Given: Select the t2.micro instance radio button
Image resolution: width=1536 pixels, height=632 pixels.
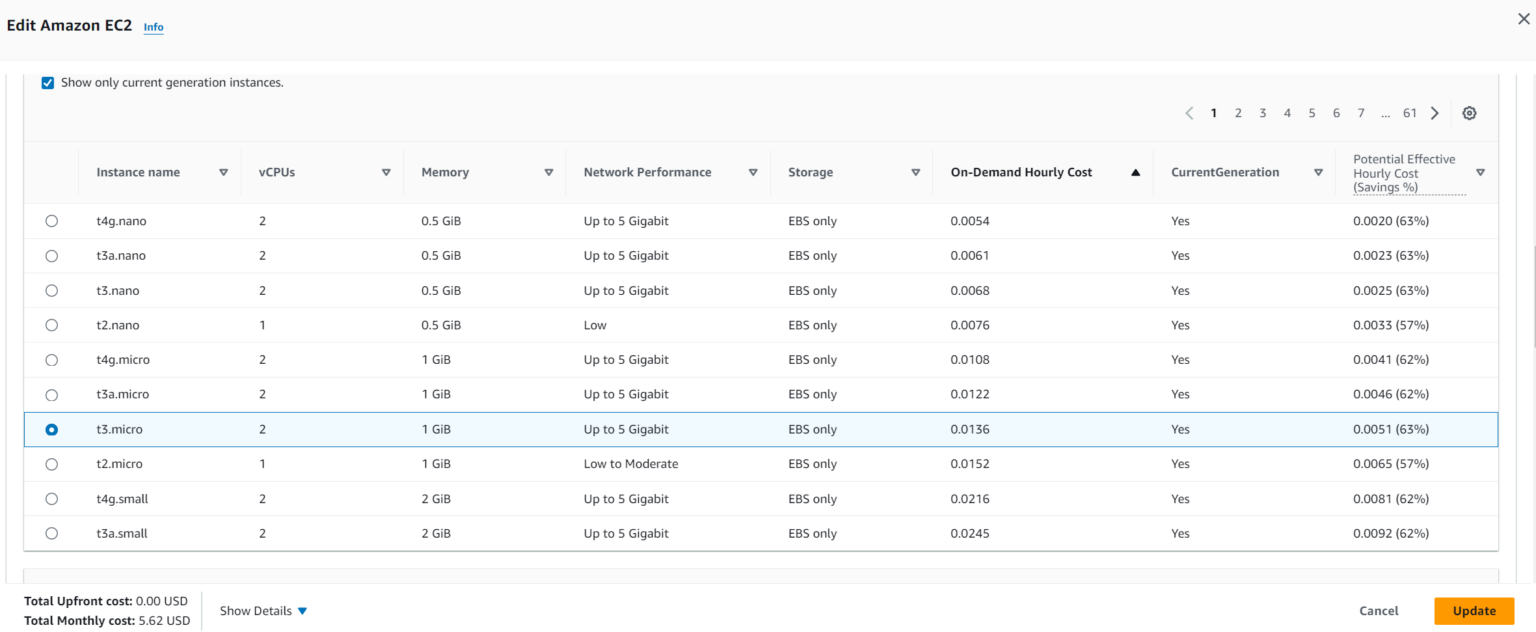Looking at the screenshot, I should click(x=52, y=464).
